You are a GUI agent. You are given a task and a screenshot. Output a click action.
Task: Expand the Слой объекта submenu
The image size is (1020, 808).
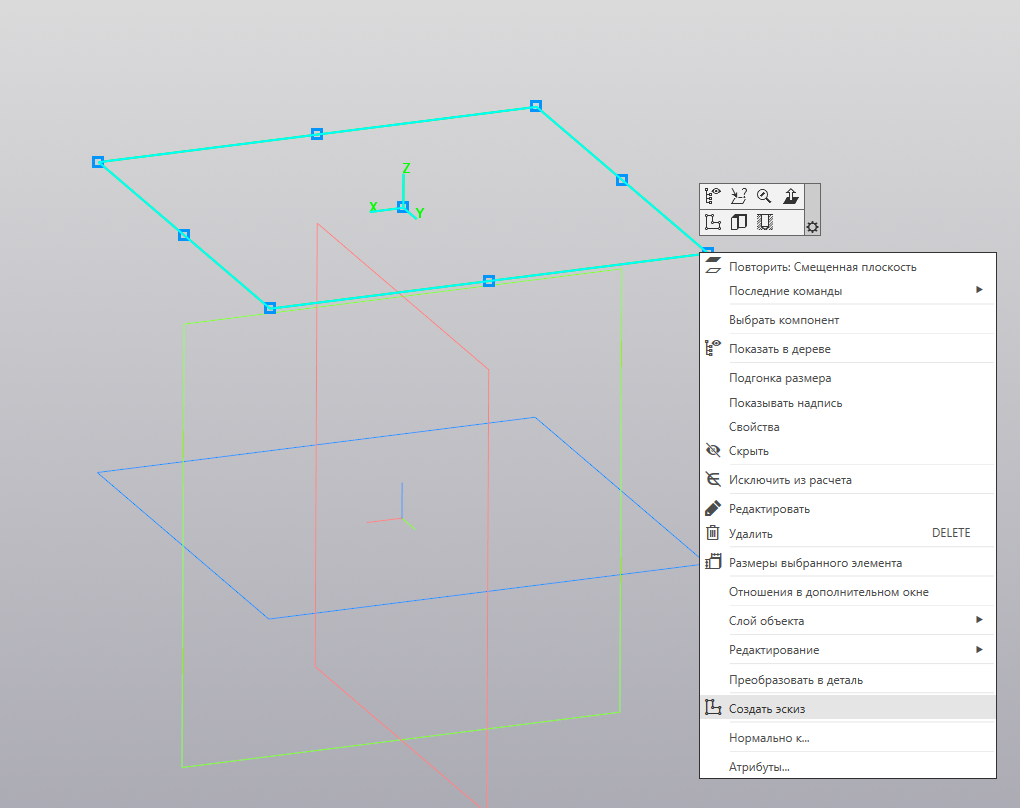click(848, 621)
